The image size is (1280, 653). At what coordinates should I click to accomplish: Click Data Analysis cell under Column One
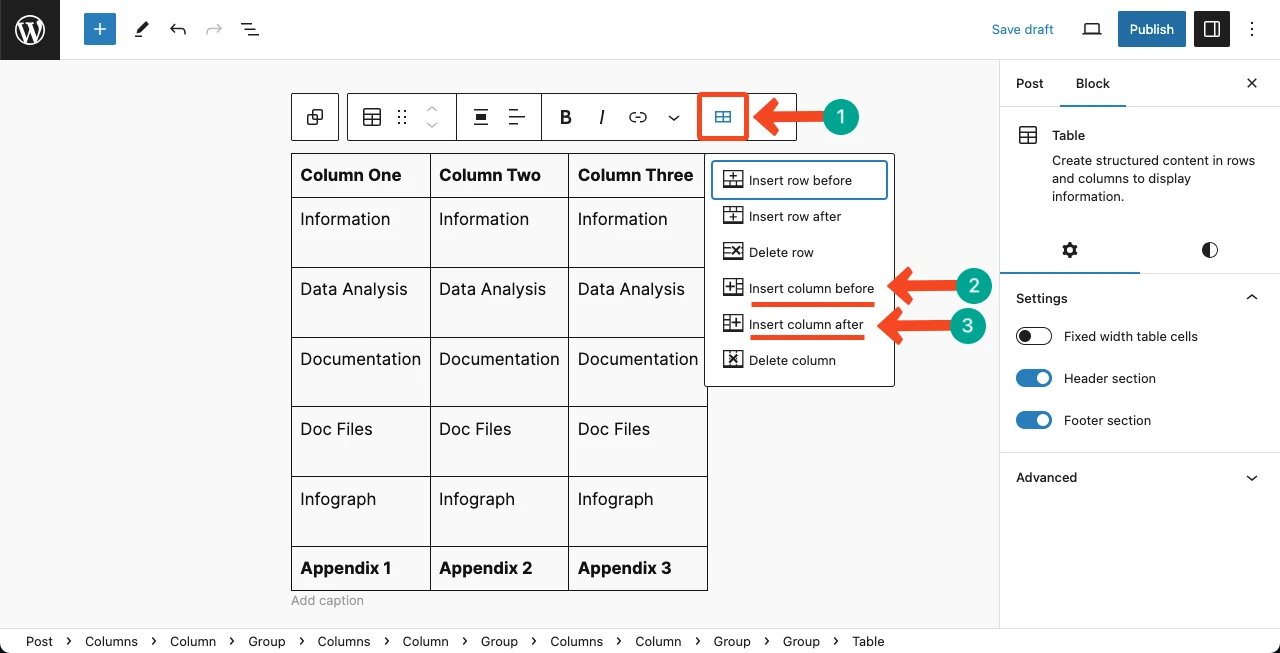361,302
